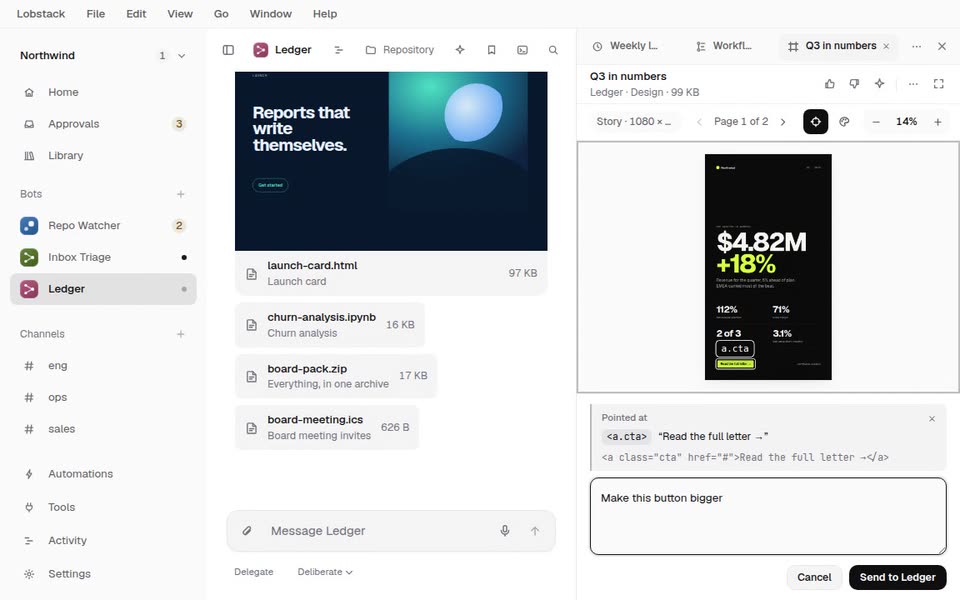Viewport: 960px width, 600px height.
Task: Add a new channel
Action: 181,334
